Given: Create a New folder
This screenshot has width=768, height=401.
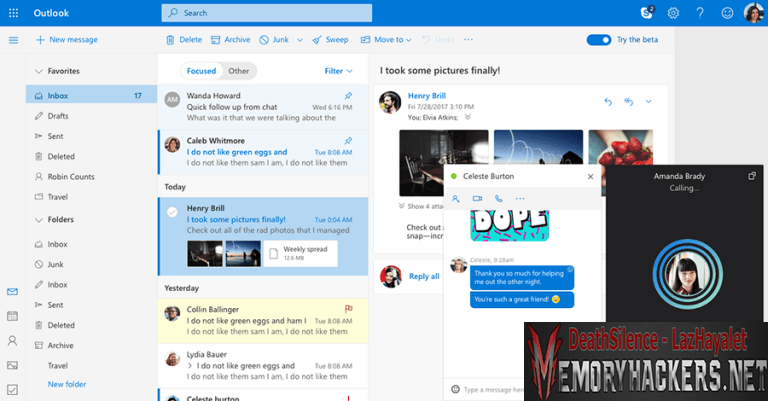Looking at the screenshot, I should pyautogui.click(x=67, y=384).
